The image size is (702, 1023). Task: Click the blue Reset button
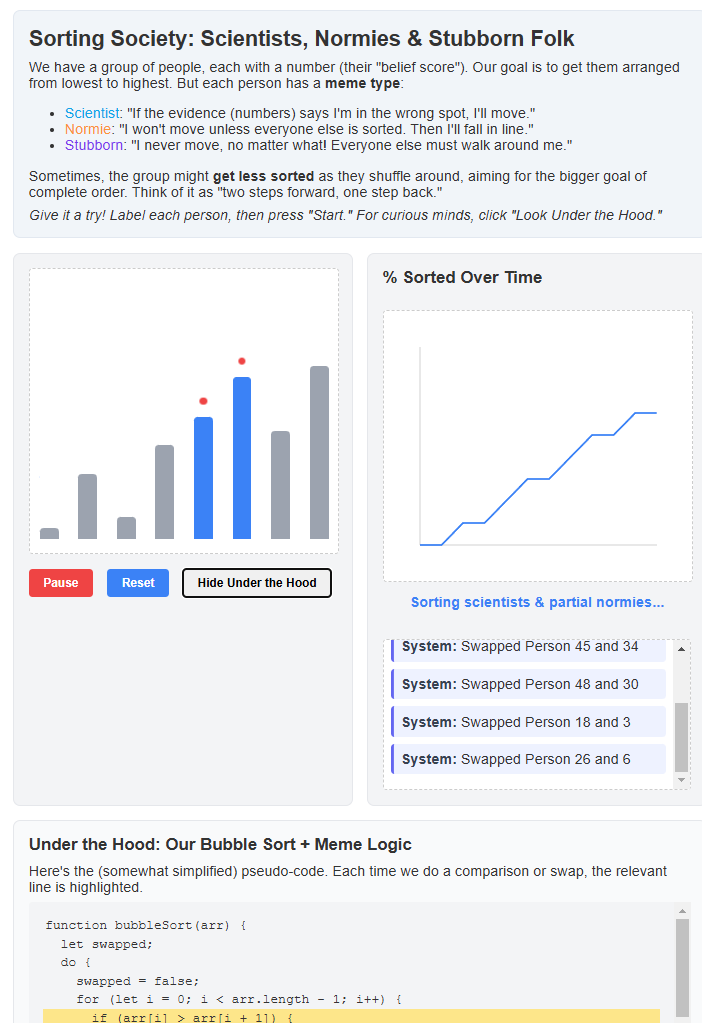click(138, 583)
